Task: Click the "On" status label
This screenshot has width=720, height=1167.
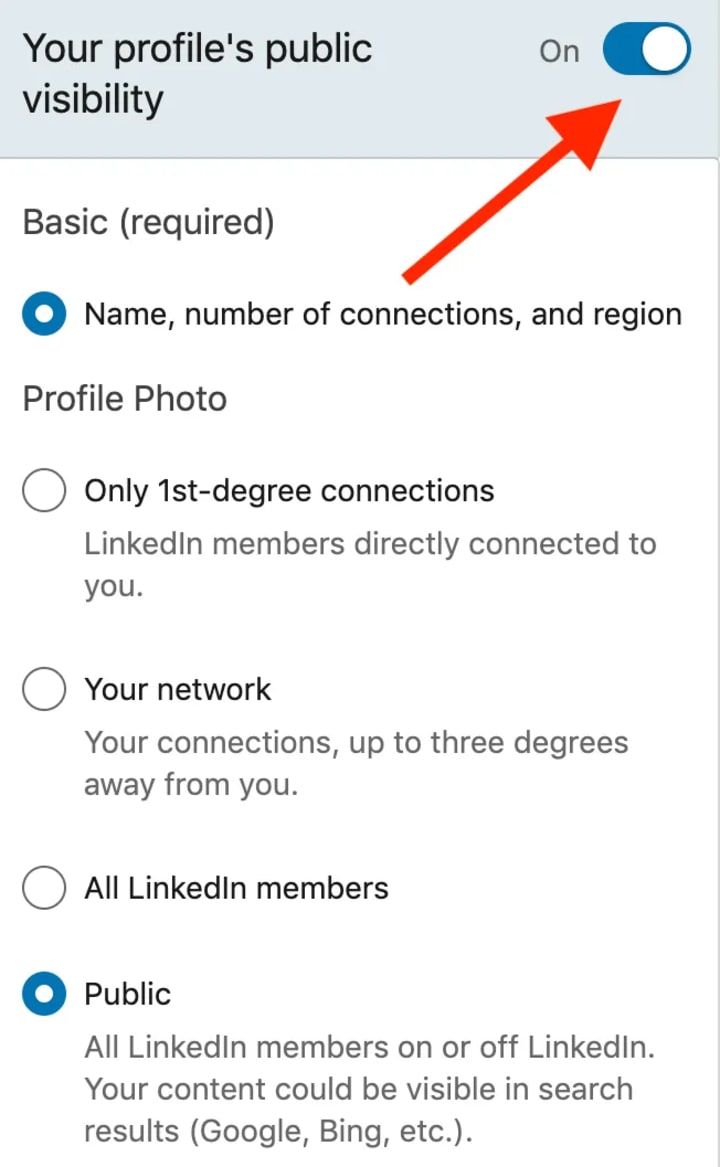Action: pos(559,52)
